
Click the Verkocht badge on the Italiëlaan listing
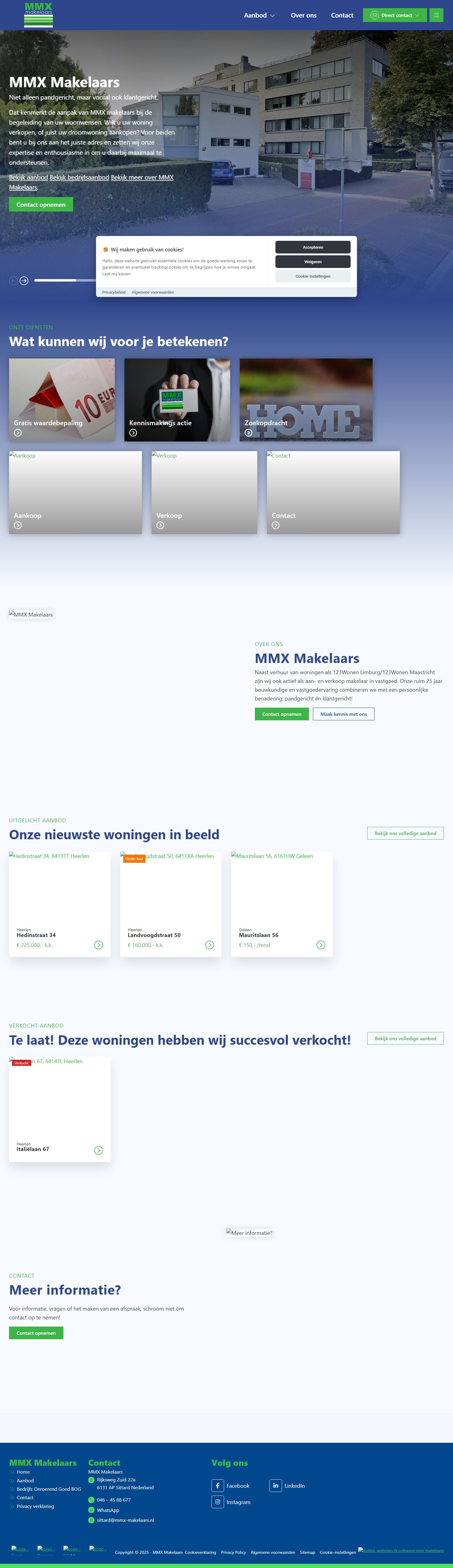coord(21,1063)
